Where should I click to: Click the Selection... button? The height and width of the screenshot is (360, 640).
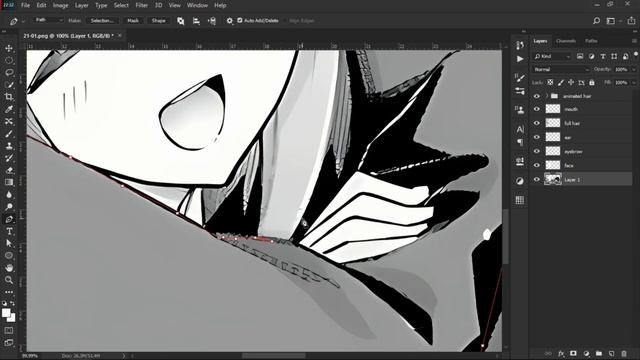[102, 20]
